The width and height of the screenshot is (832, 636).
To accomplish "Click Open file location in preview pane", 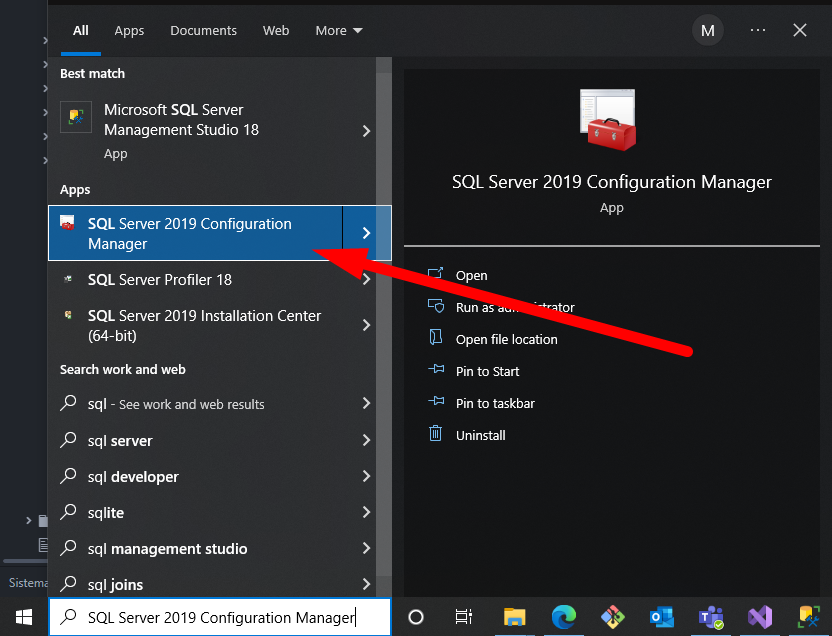I will 506,340.
